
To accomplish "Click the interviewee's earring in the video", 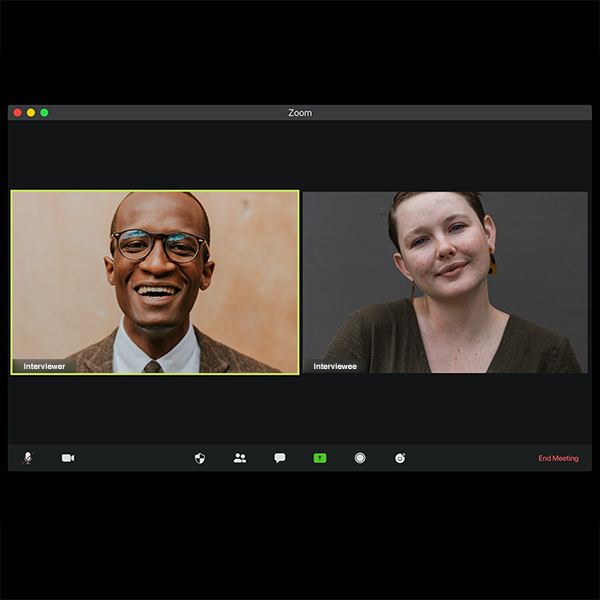I will click(492, 265).
